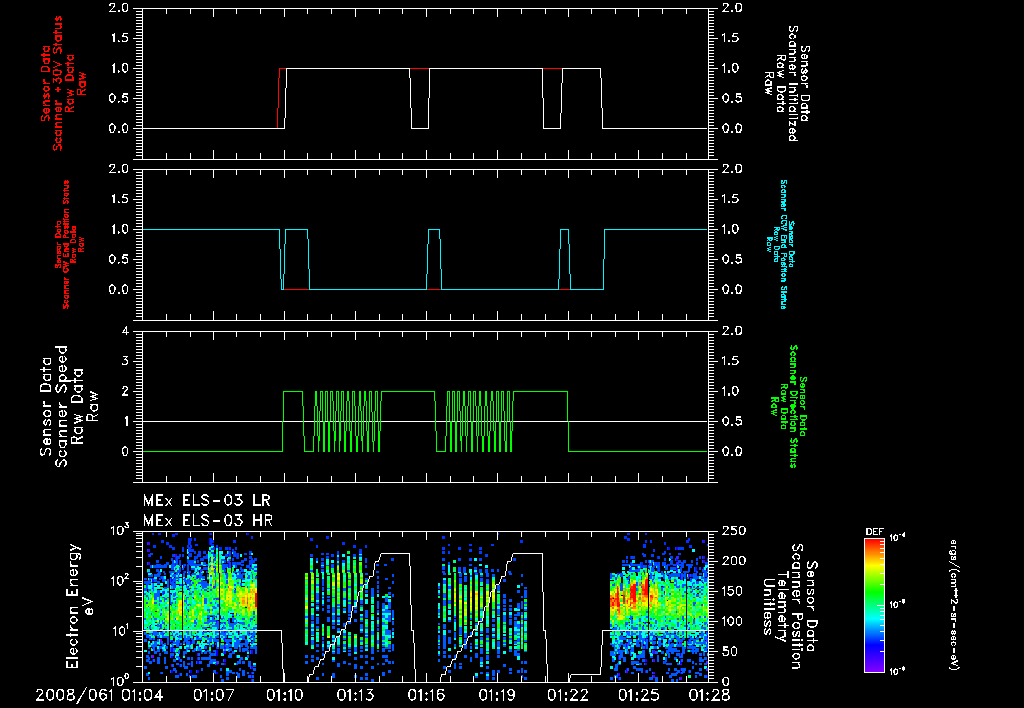This screenshot has width=1024, height=708.
Task: Click the 01:10 time axis label
Action: click(x=284, y=695)
